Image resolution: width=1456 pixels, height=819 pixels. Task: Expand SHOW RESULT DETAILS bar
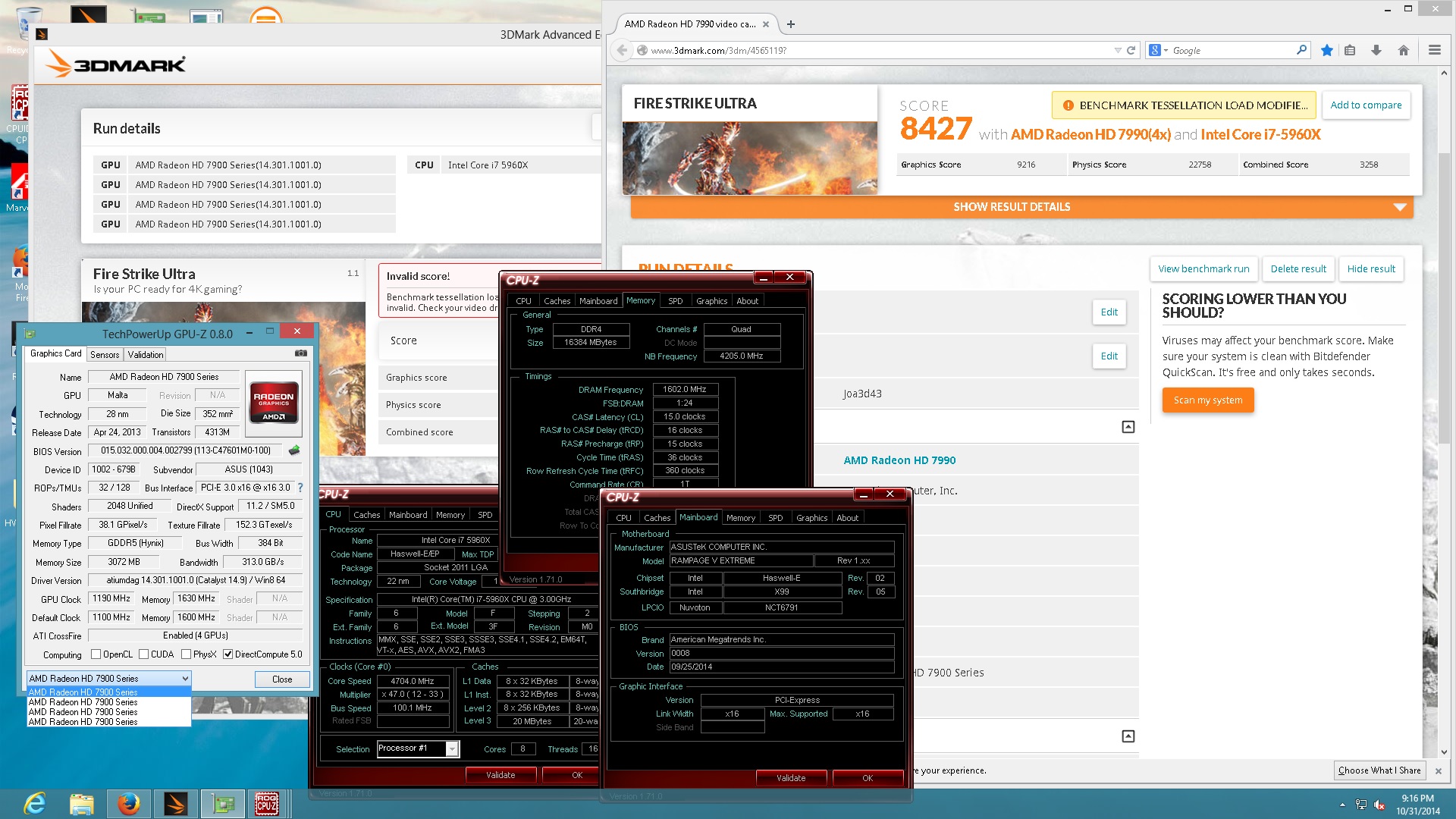click(1021, 207)
